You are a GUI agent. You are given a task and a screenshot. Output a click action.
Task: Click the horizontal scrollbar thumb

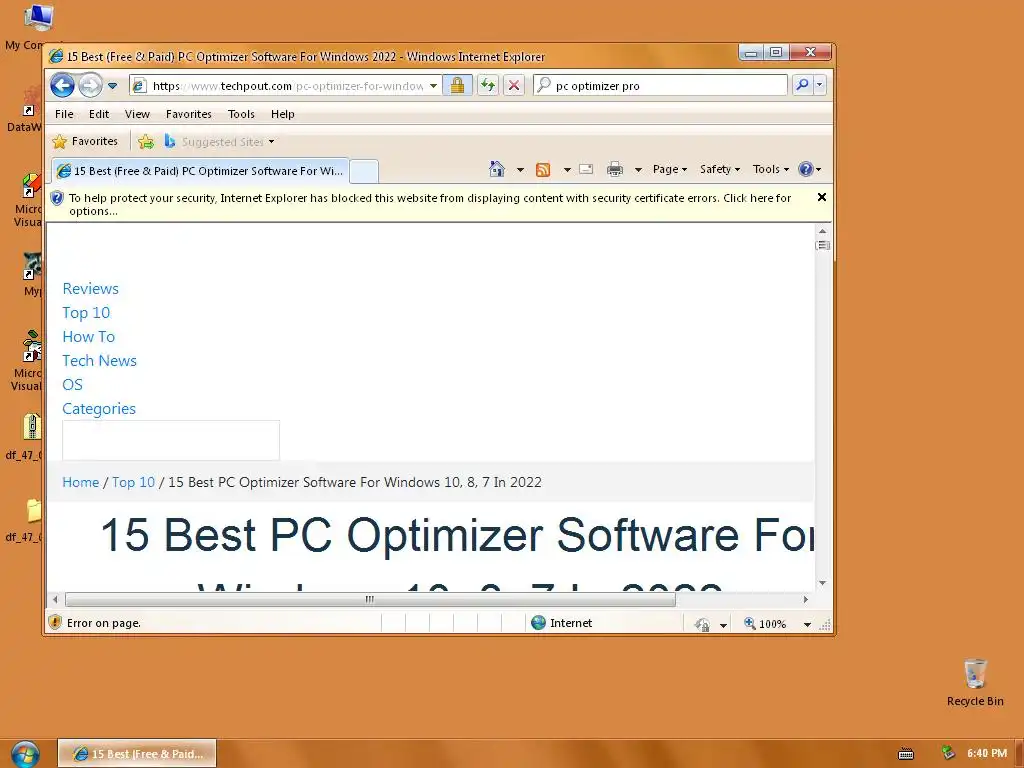[370, 599]
